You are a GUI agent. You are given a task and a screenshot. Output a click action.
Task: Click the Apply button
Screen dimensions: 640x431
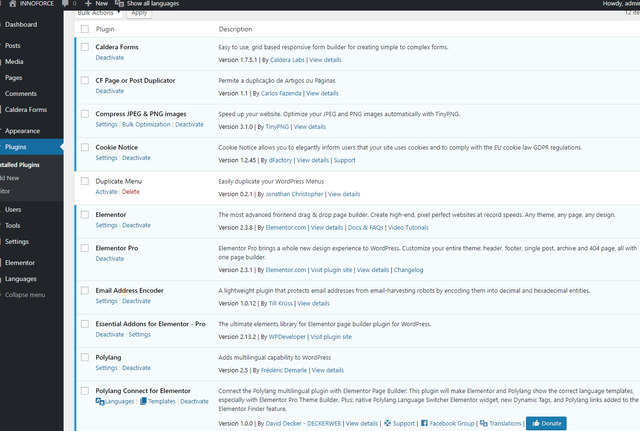click(x=139, y=13)
